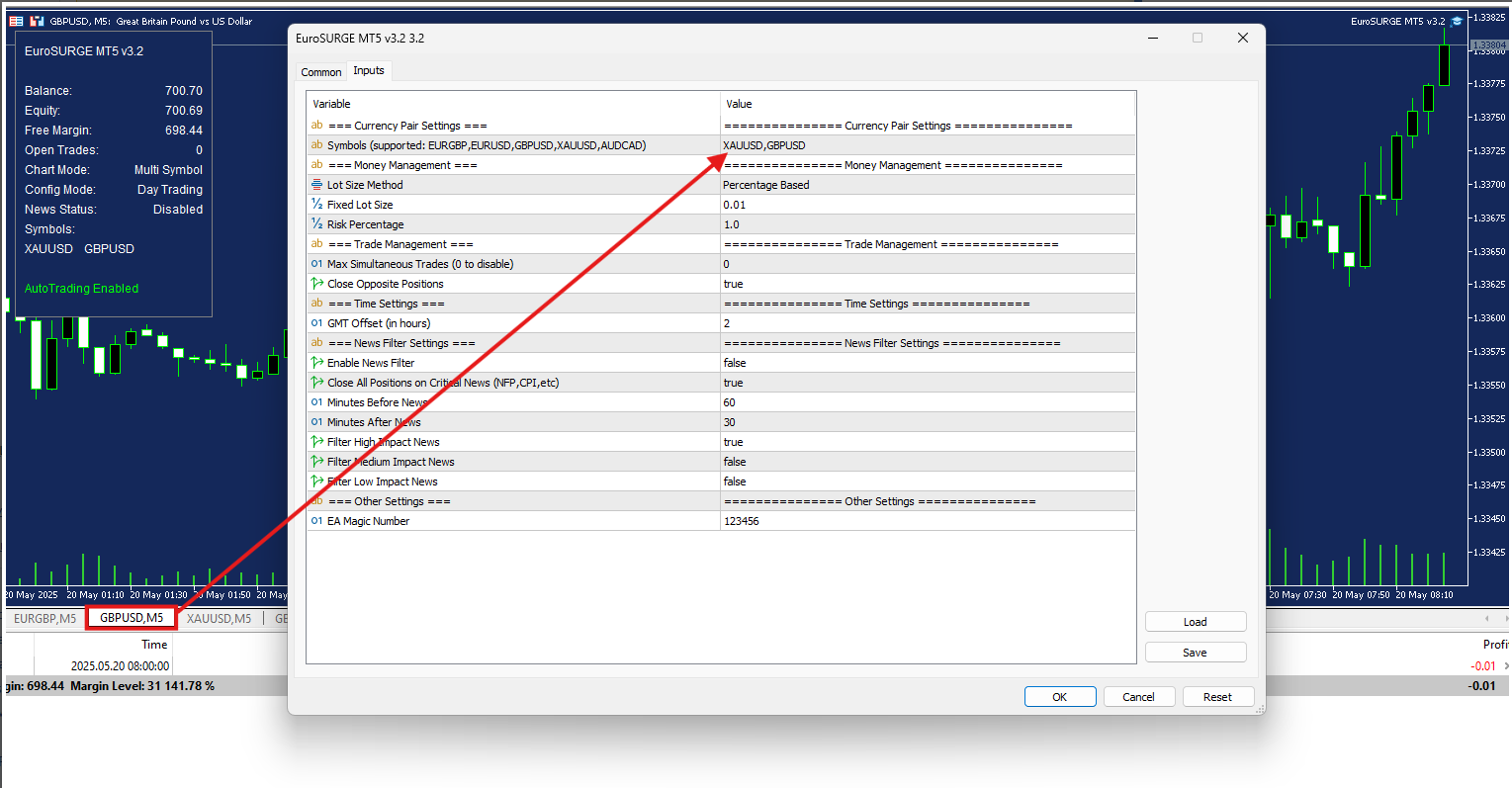Open the XAUUSD,M5 chart tab
Screen dimensions: 1512x788
(220, 619)
